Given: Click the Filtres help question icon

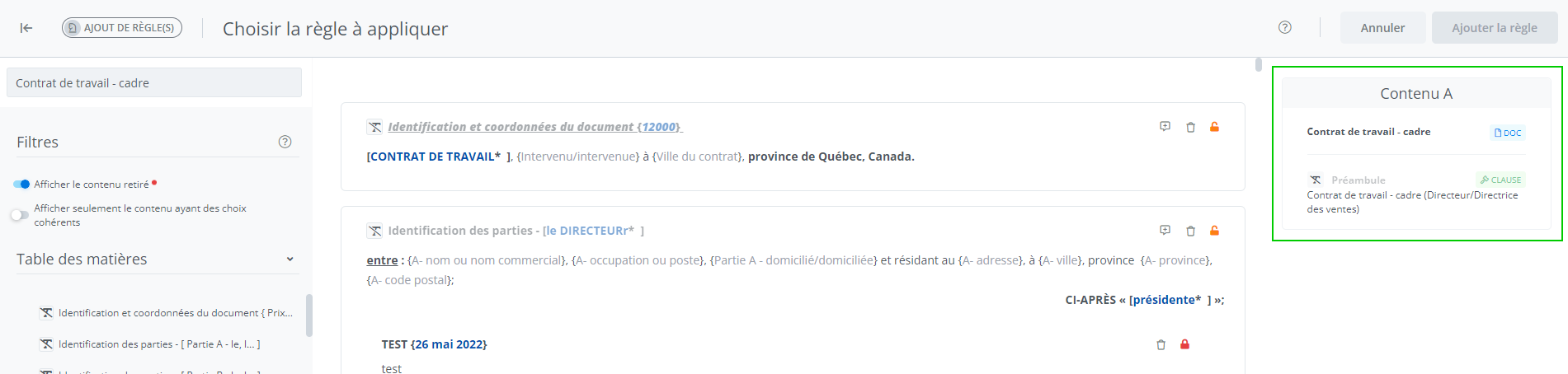Looking at the screenshot, I should tap(285, 142).
